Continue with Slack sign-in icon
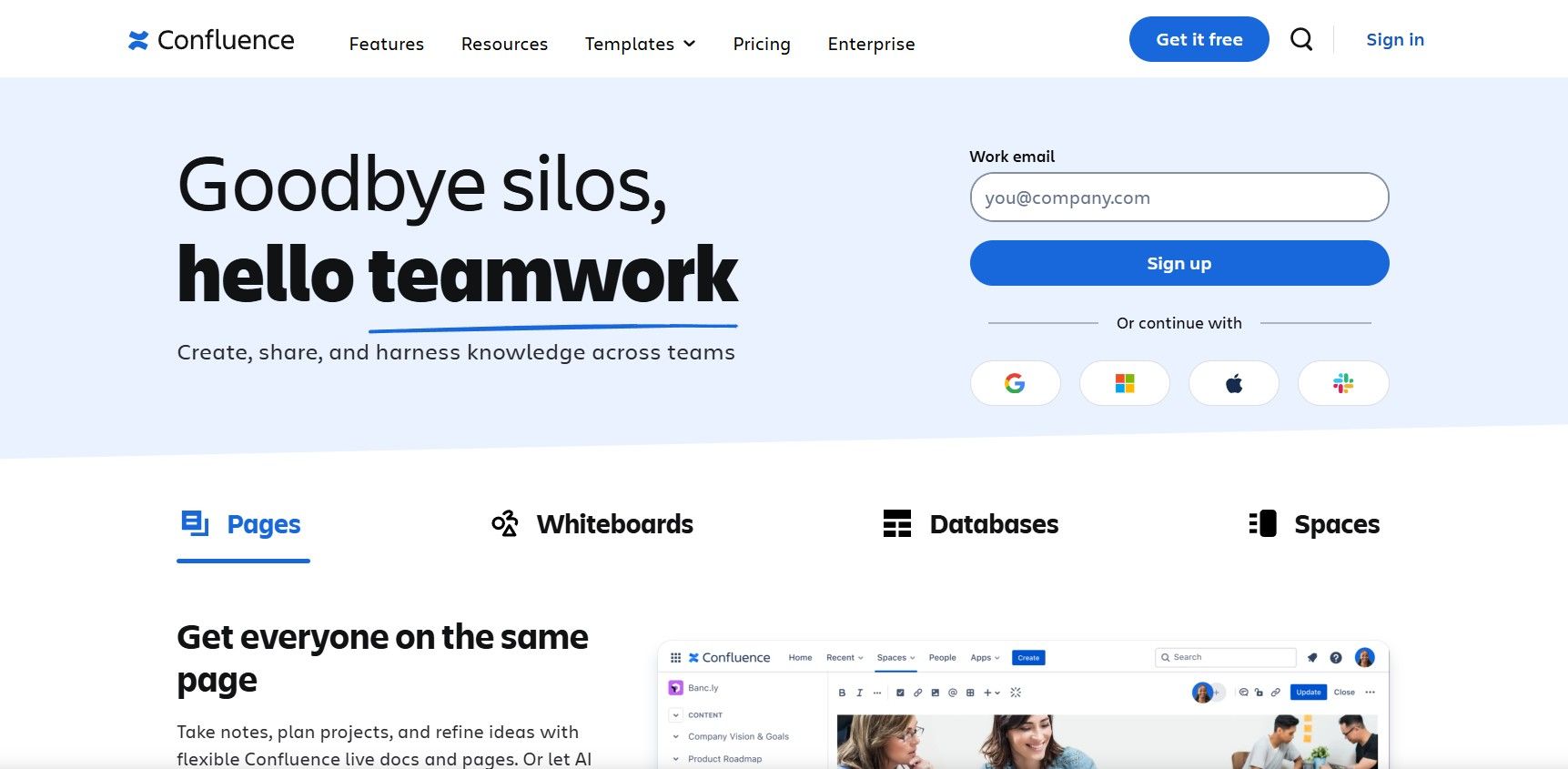The height and width of the screenshot is (769, 1568). point(1343,383)
